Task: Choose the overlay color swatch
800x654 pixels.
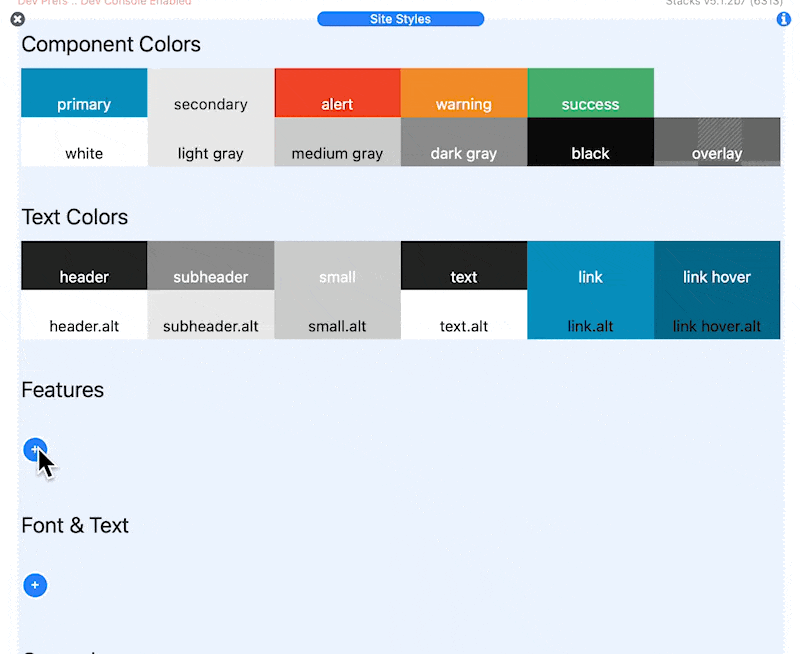Action: [717, 142]
